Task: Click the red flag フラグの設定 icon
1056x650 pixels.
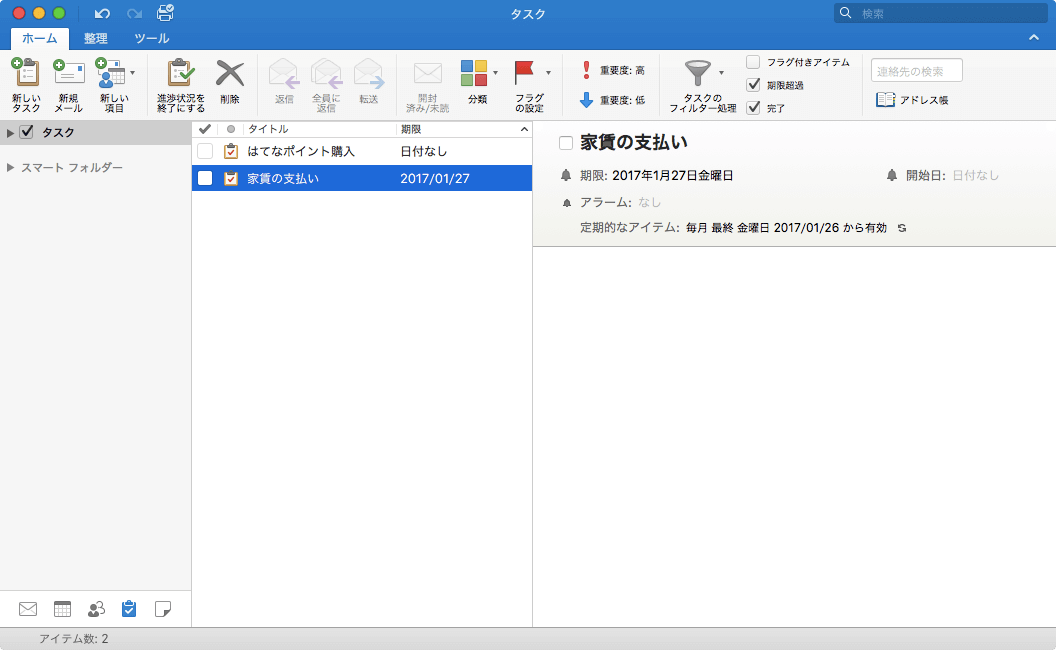Action: pos(524,73)
